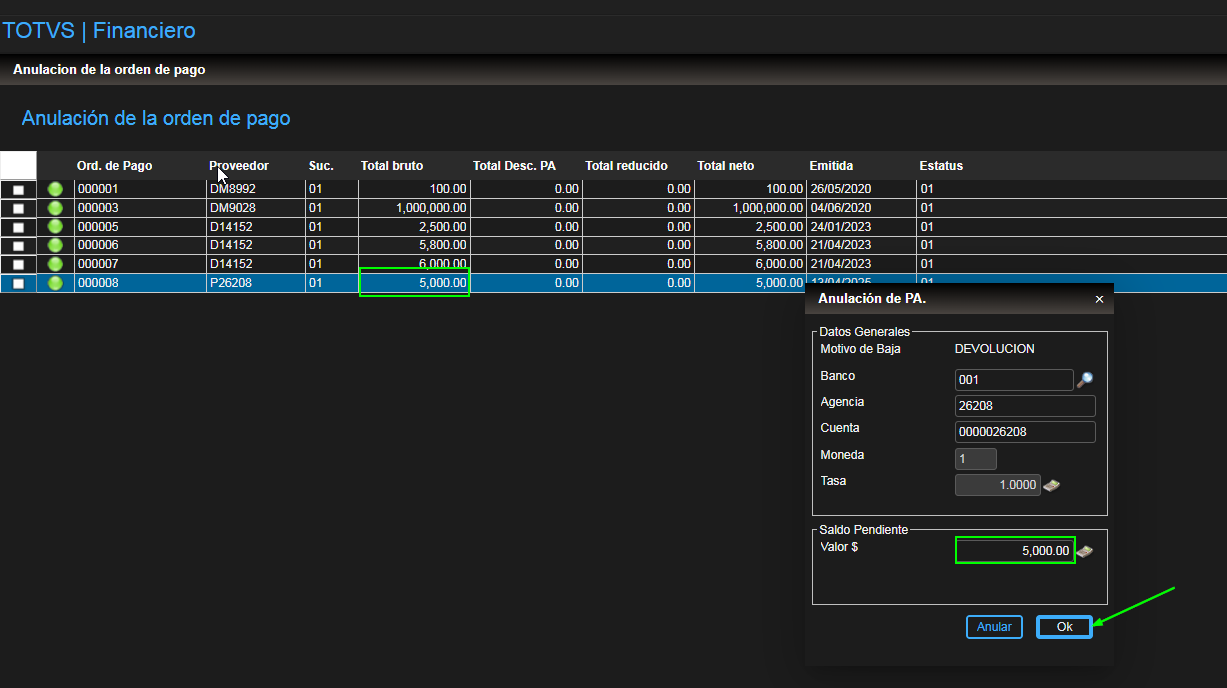Click the Suc. column header

click(321, 166)
